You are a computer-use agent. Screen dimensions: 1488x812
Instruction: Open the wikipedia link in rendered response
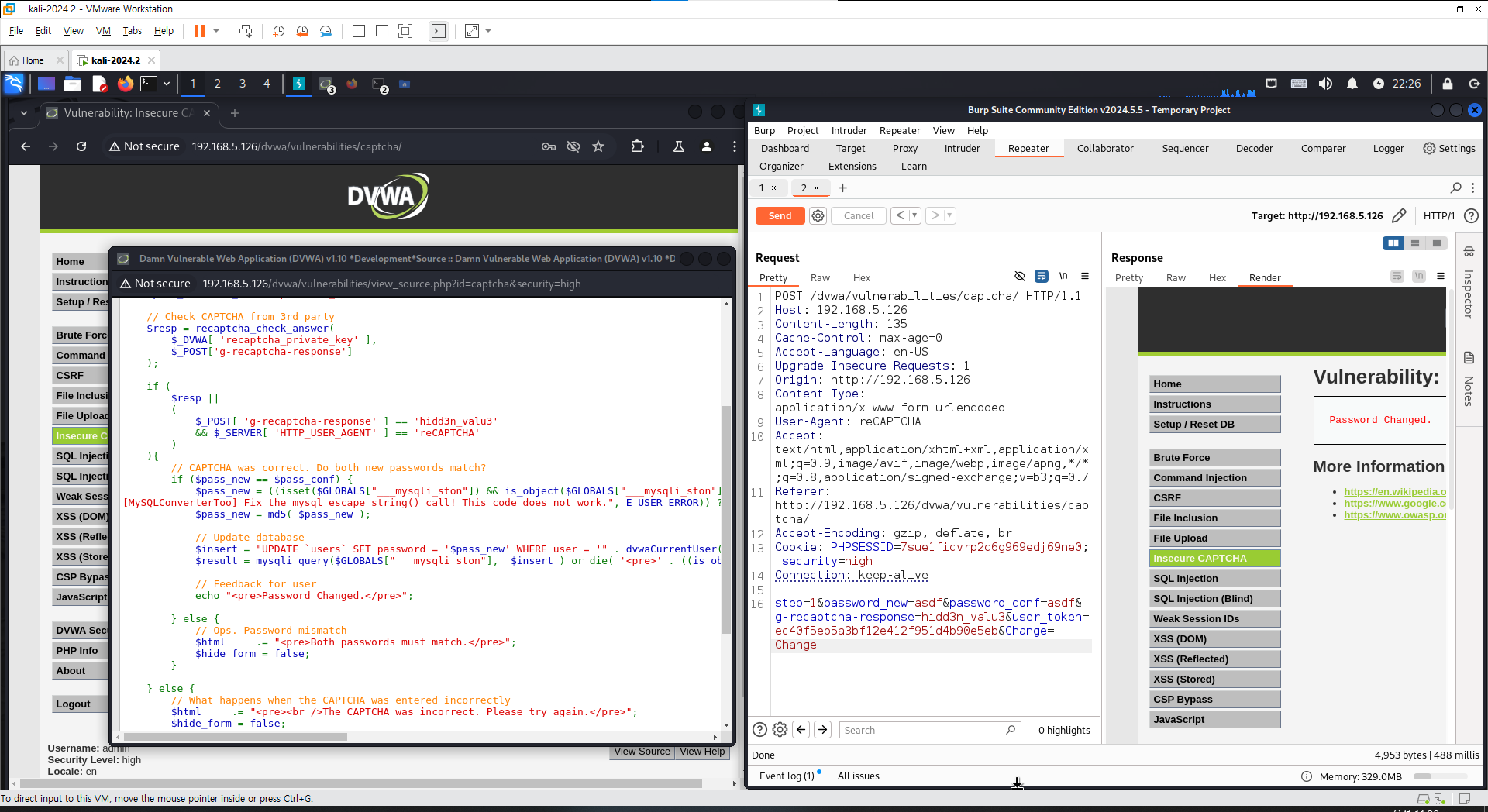[1395, 492]
